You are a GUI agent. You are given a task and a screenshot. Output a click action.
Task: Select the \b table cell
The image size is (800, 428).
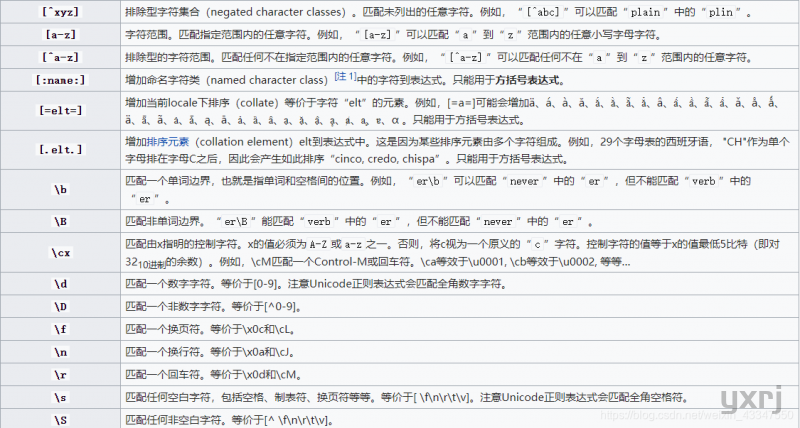pos(60,190)
